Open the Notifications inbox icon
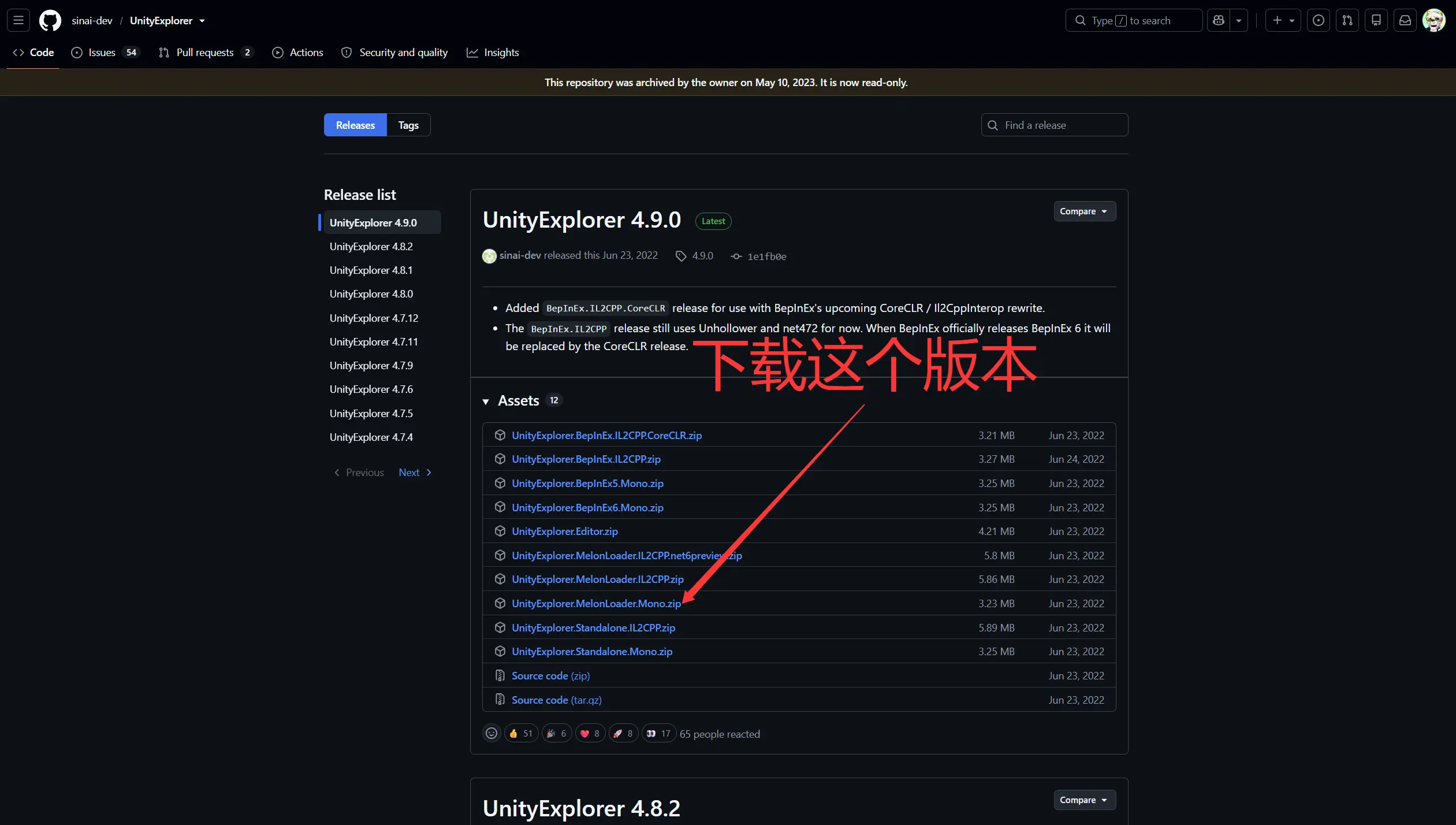1456x825 pixels. (x=1405, y=20)
